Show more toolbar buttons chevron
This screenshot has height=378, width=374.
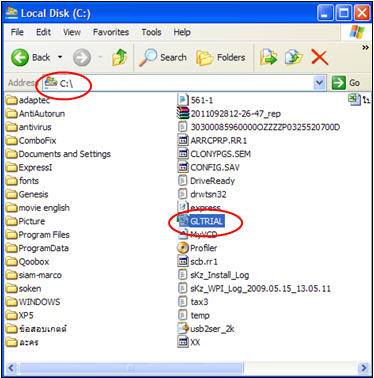tap(365, 48)
